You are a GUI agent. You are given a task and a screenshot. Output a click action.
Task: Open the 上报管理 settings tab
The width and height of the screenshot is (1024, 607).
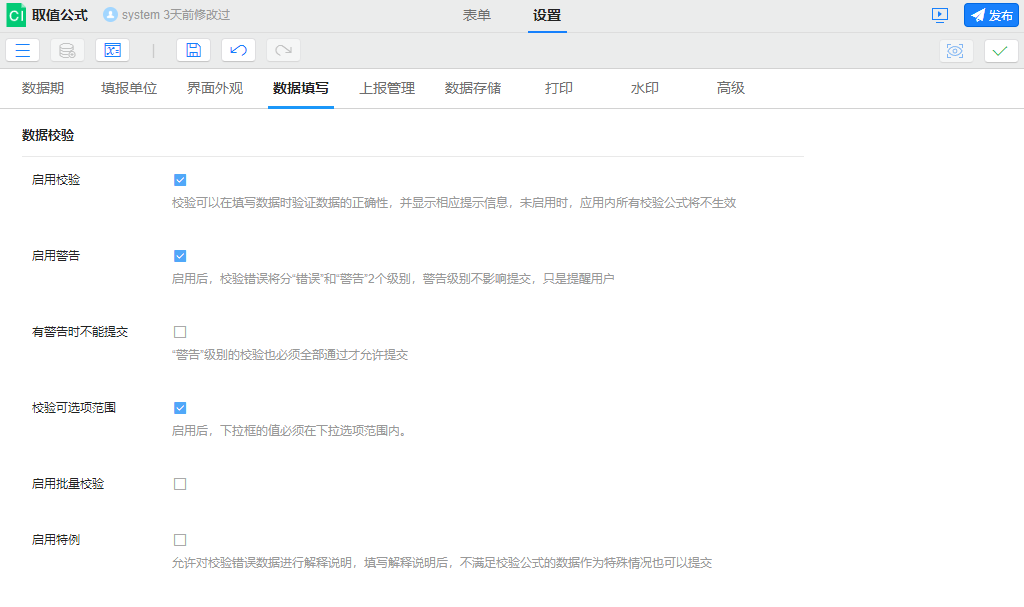point(385,88)
